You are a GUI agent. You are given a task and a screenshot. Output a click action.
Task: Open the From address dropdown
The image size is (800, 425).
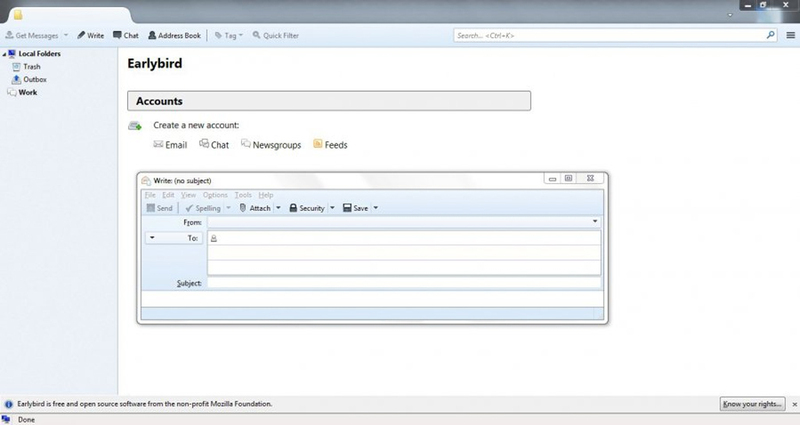[404, 222]
